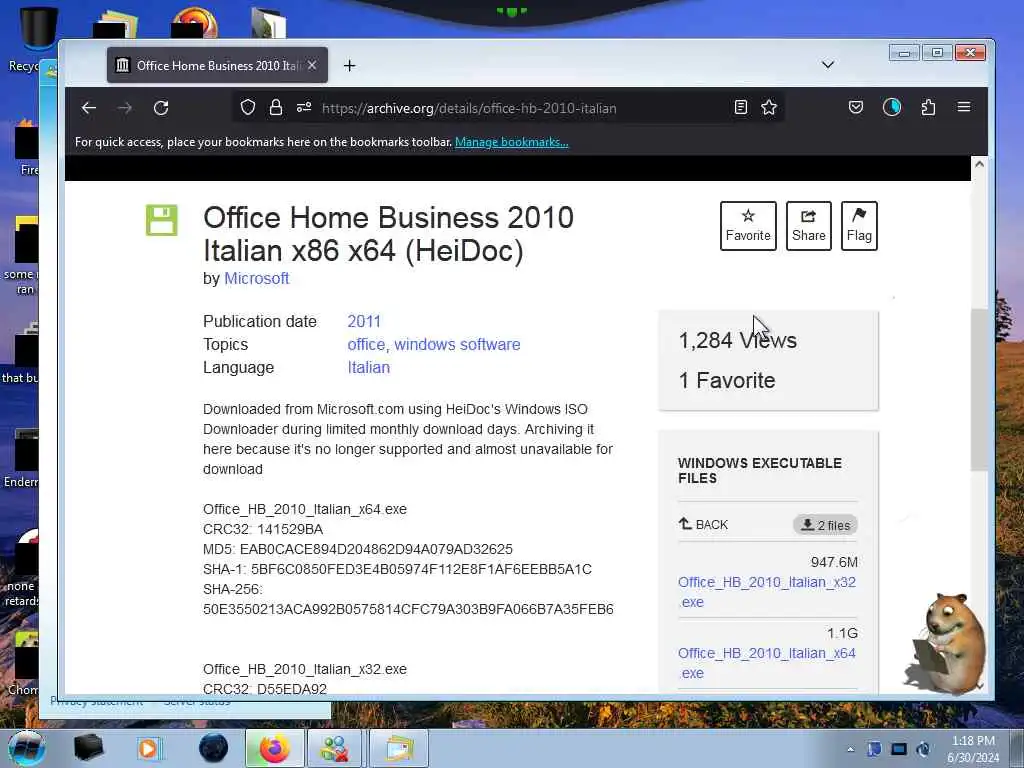Image resolution: width=1024 pixels, height=768 pixels.
Task: Show hidden tray icons arrow
Action: (850, 749)
